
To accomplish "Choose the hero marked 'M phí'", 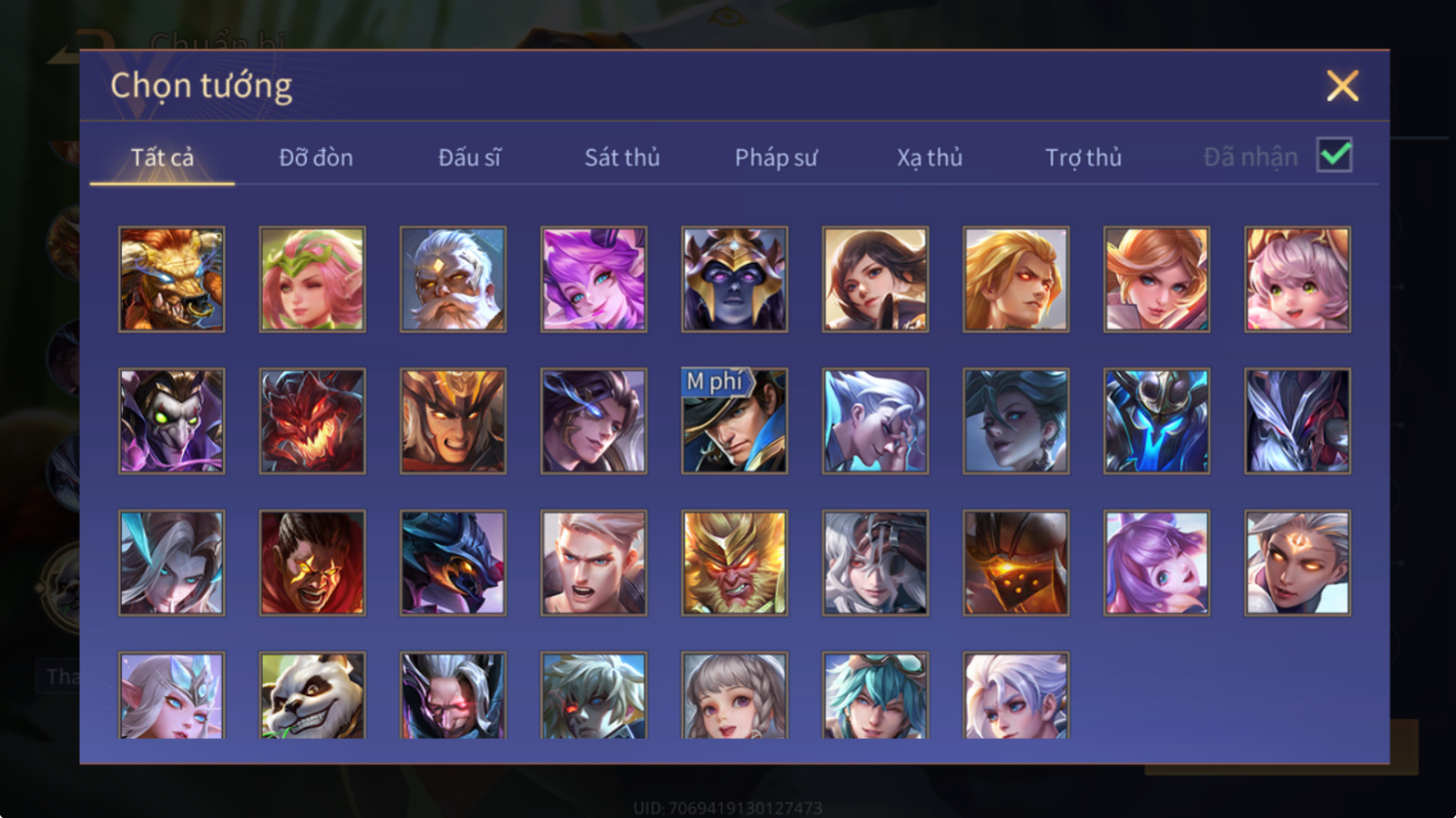I will coord(734,420).
